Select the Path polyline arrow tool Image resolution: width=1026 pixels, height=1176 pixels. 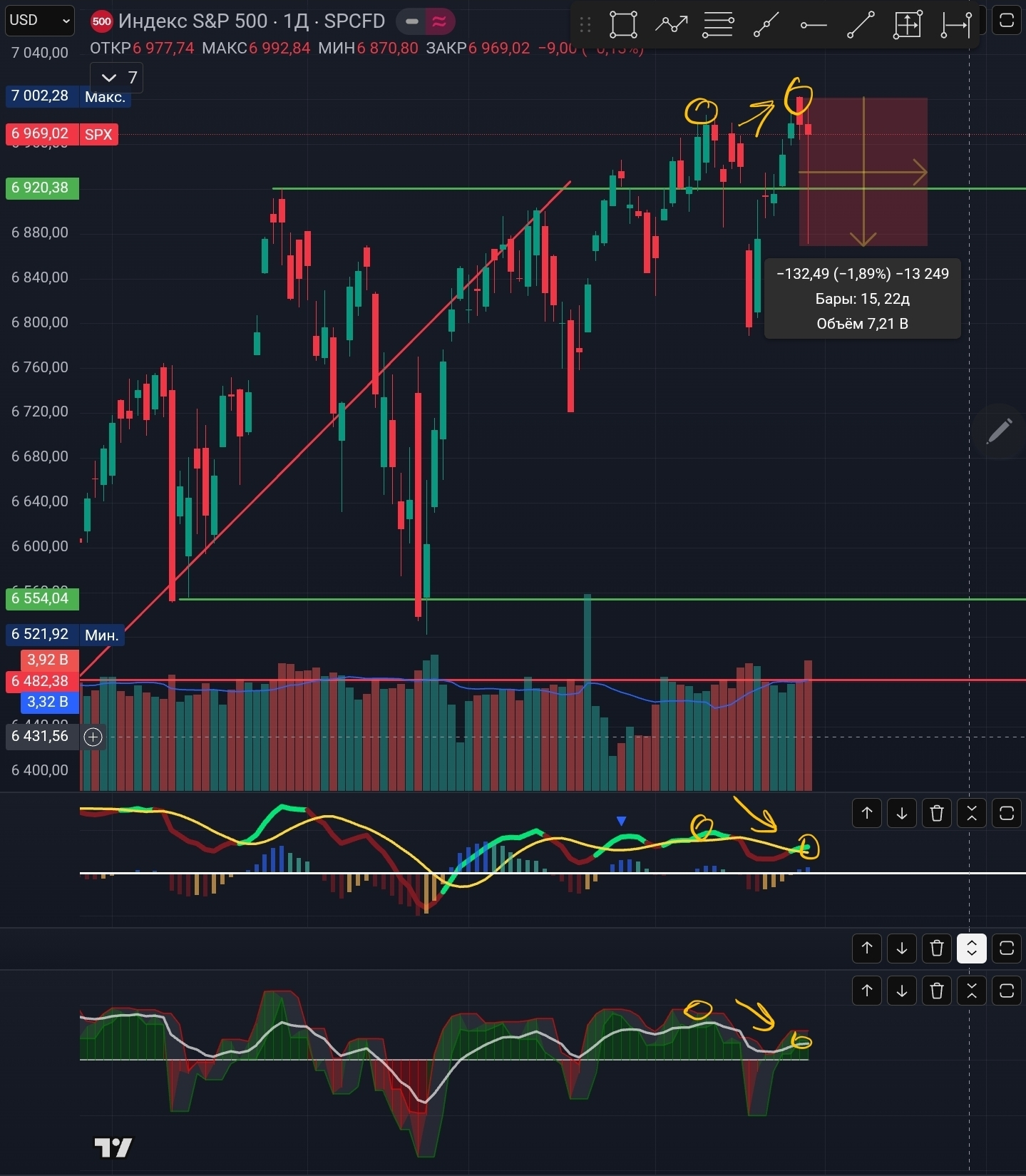pyautogui.click(x=671, y=24)
